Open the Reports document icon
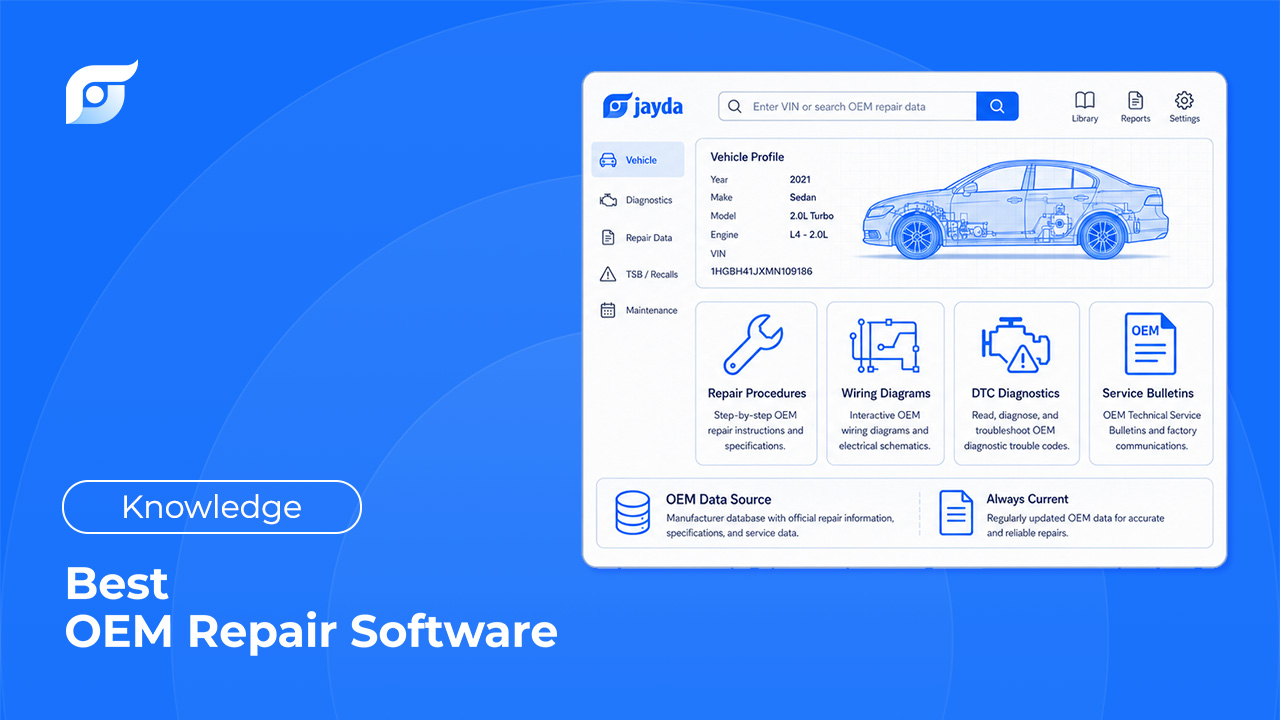This screenshot has height=720, width=1280. [x=1135, y=100]
